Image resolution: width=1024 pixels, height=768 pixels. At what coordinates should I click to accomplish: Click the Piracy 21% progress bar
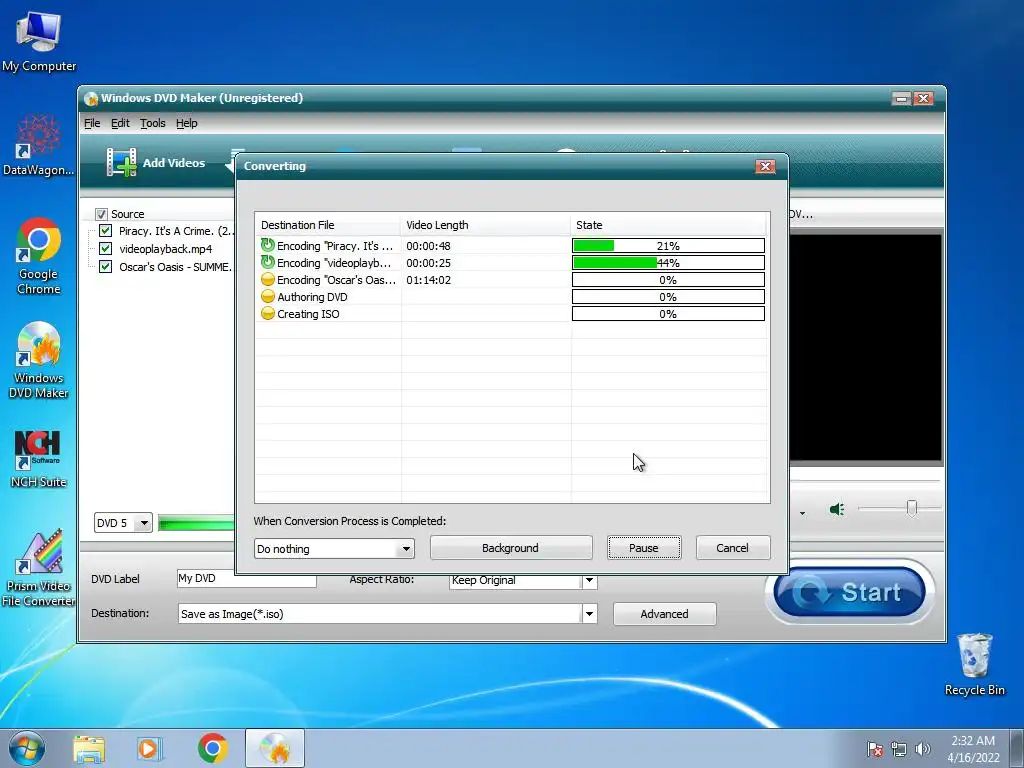click(x=668, y=246)
